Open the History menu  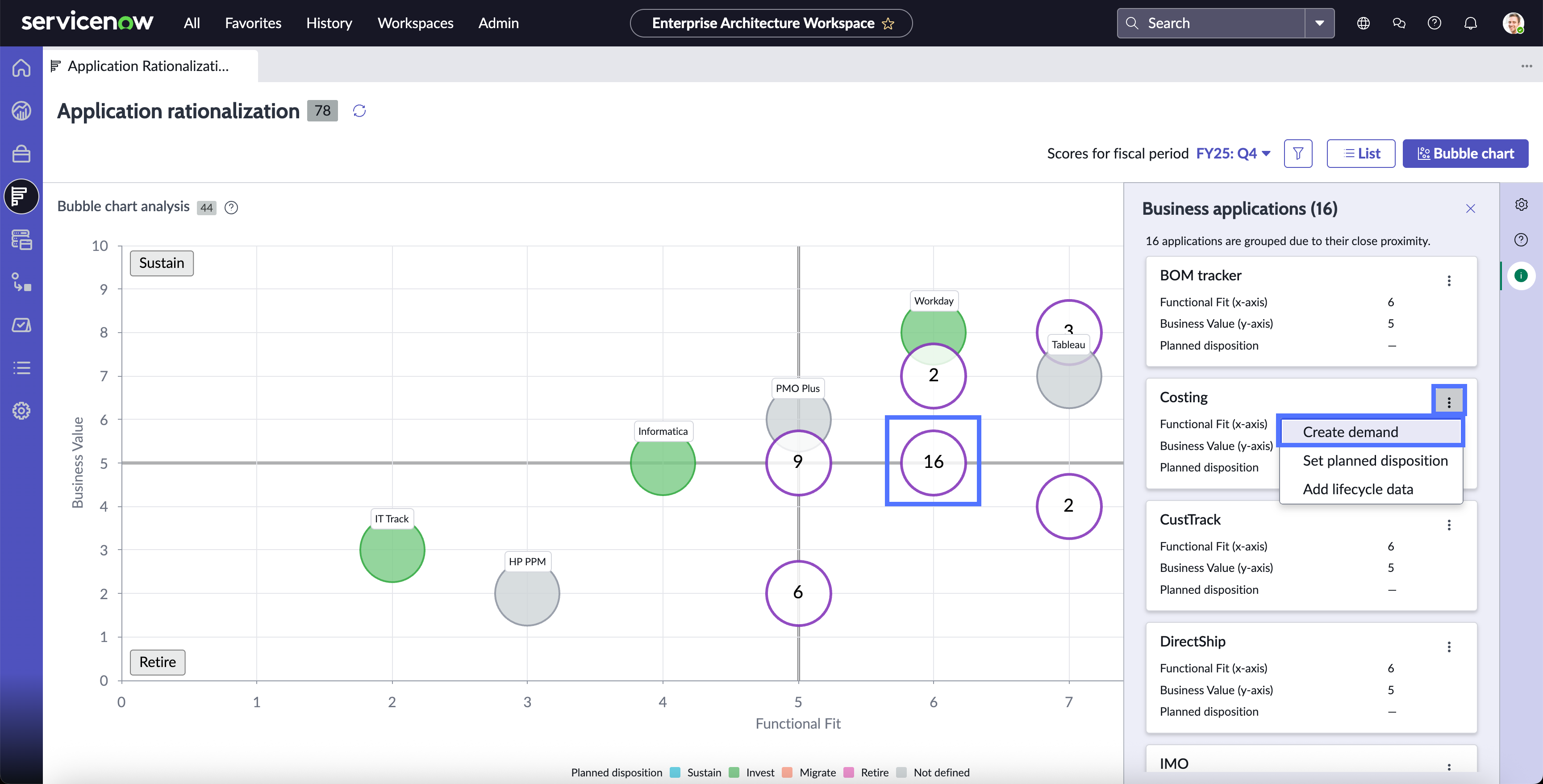[x=329, y=23]
